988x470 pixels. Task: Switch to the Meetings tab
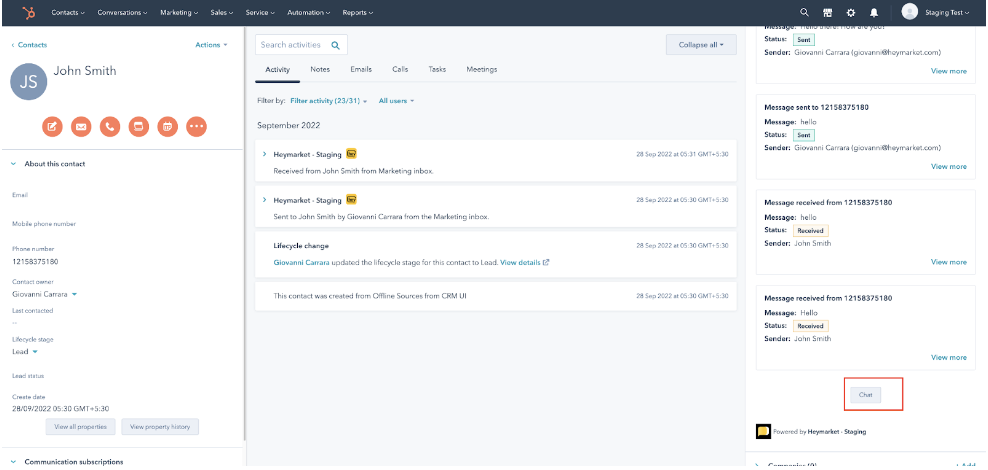point(482,69)
